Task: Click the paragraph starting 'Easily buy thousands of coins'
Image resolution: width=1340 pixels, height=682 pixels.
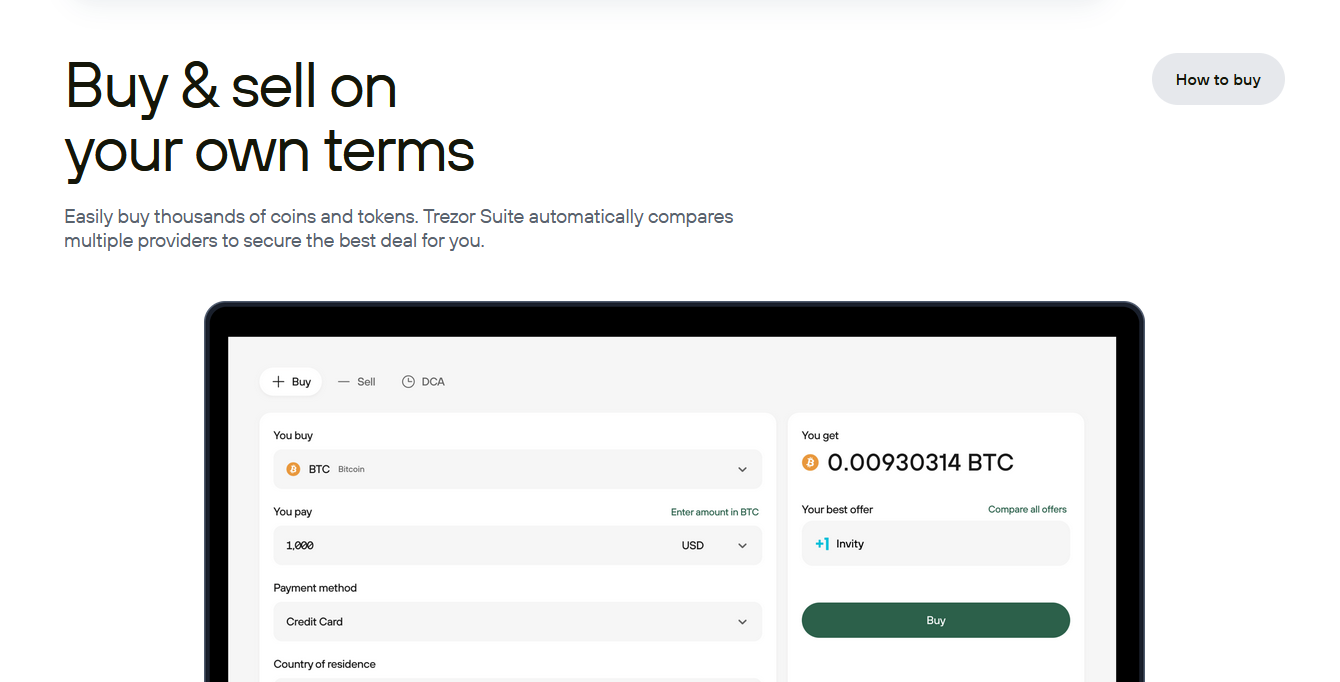Action: coord(399,228)
